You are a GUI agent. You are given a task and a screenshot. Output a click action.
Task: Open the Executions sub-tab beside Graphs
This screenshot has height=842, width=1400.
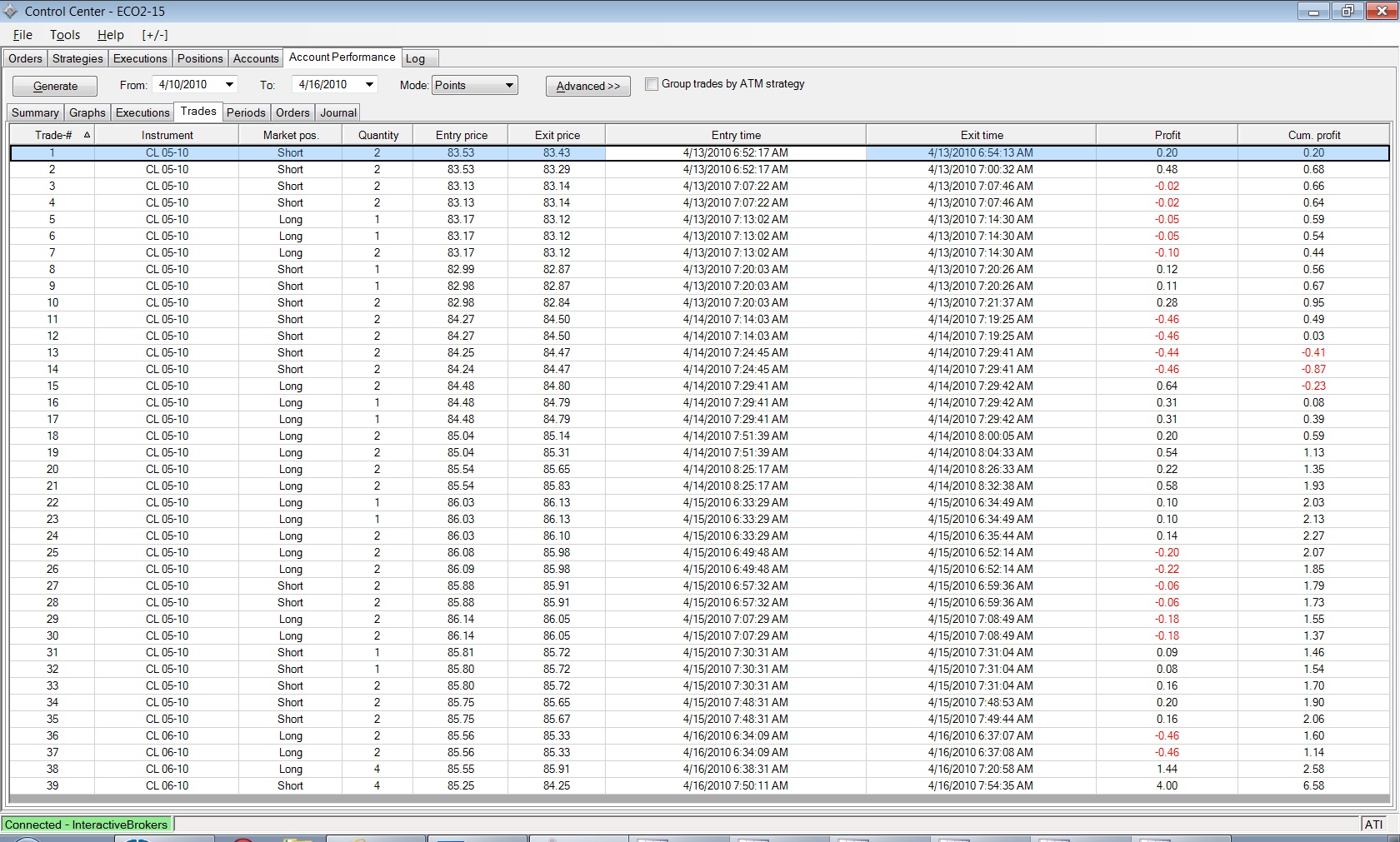coord(142,112)
